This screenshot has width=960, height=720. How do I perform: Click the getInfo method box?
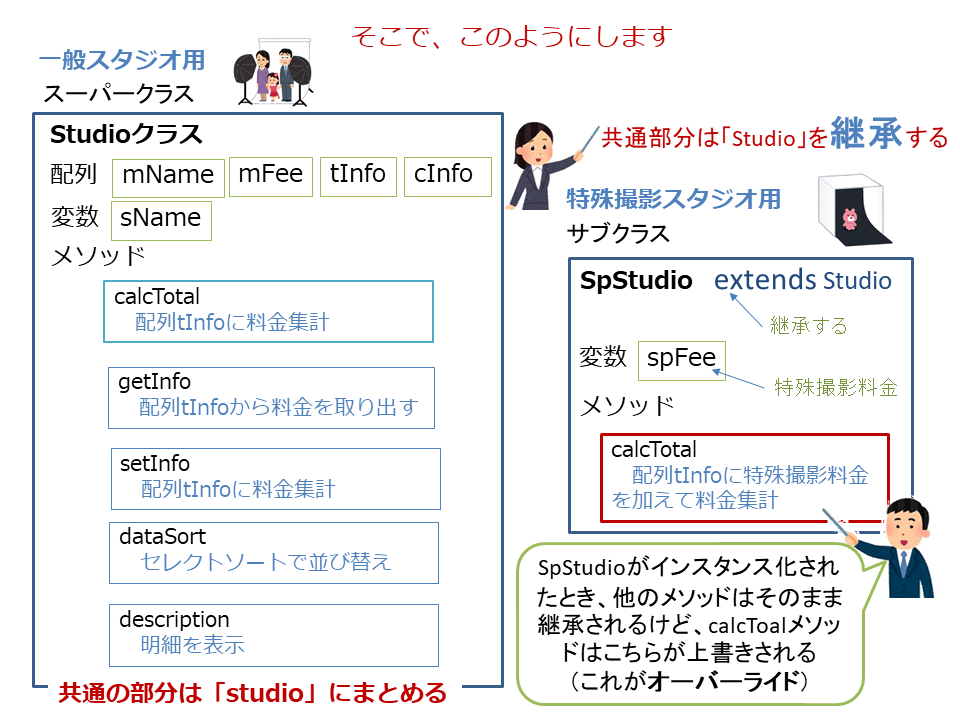coord(271,398)
